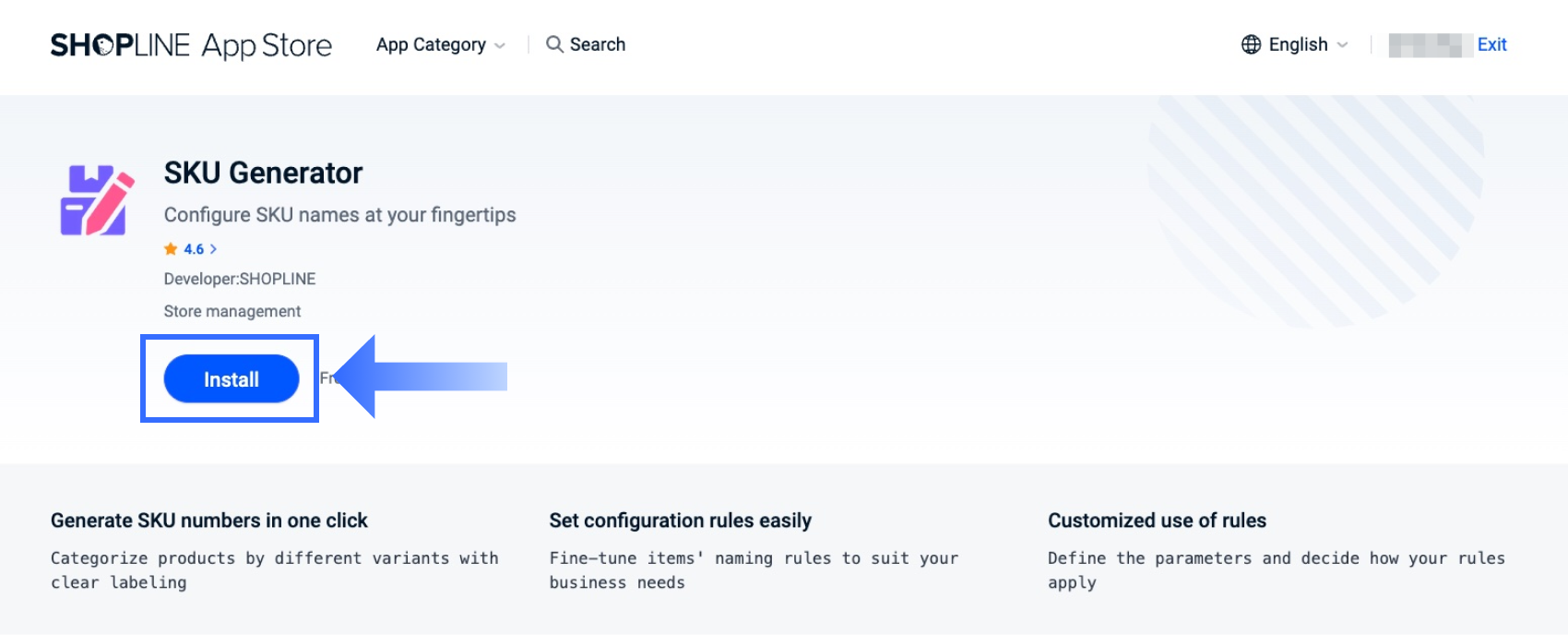Click the blurred account name beside Exit
Screen dimensions: 1568x635
click(1431, 44)
